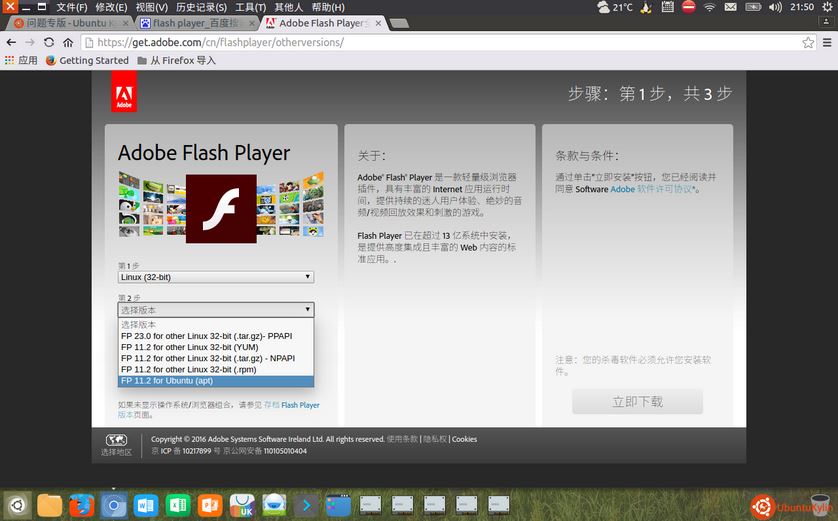838x521 pixels.
Task: Open a new tab with the blank tab button
Action: [399, 23]
